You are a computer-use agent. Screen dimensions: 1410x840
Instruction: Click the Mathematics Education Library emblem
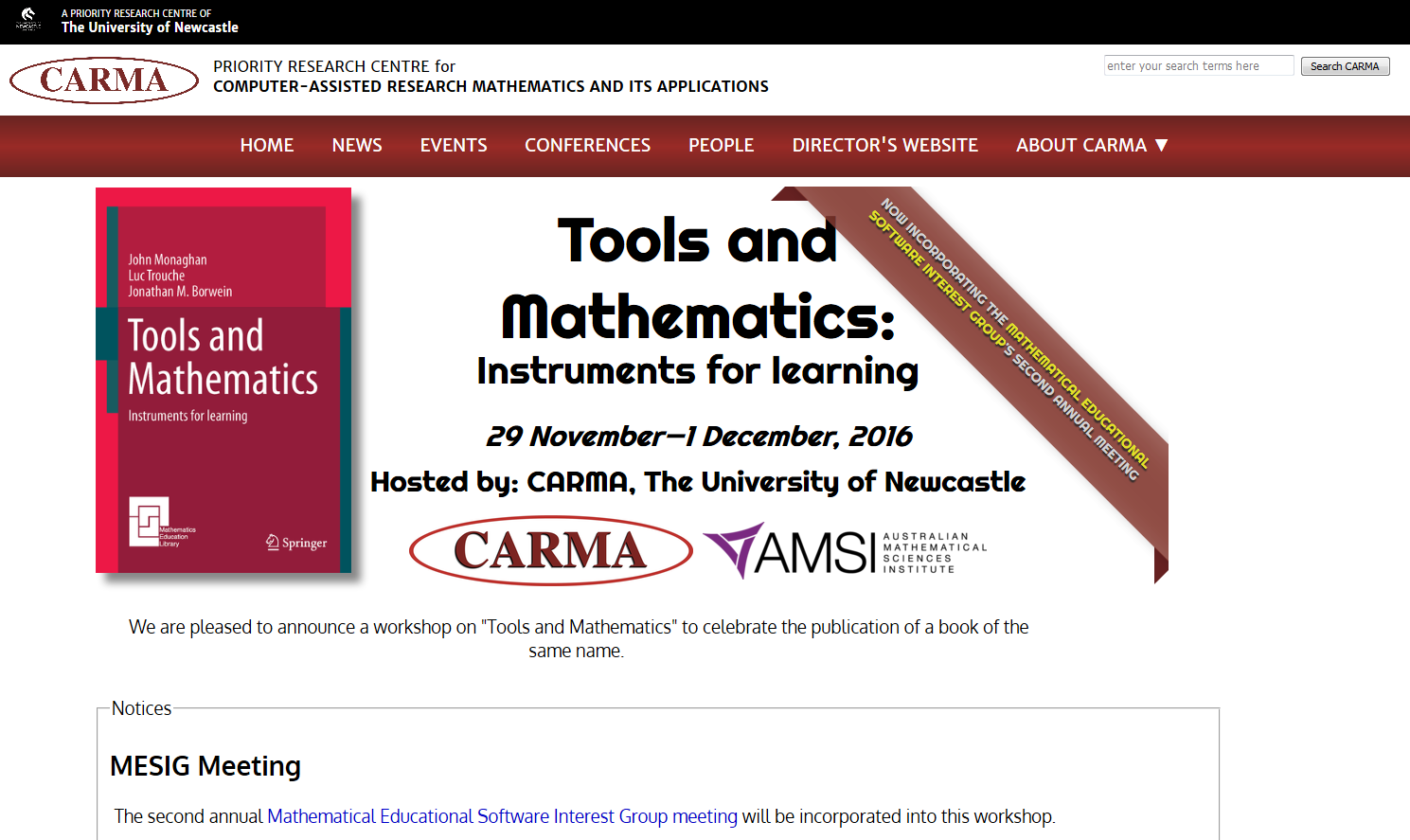coord(152,522)
